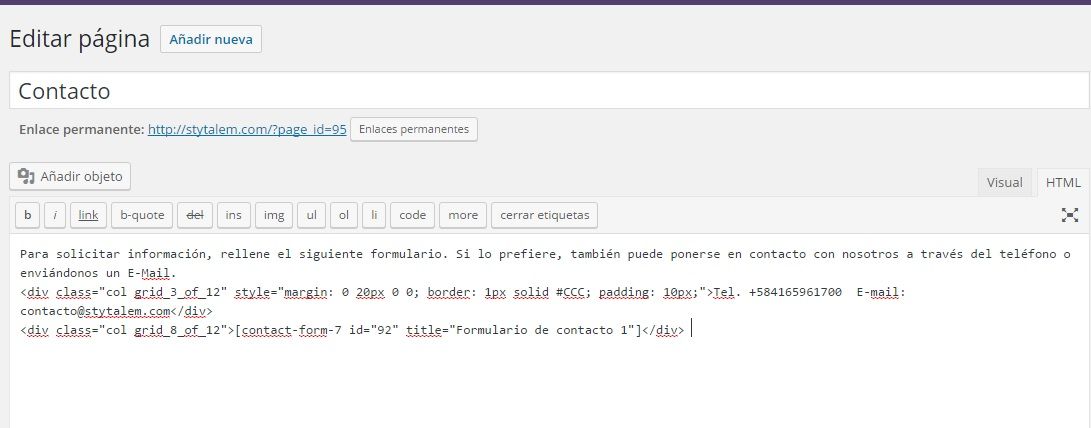Insert the more tag
Viewport: 1091px width, 428px height.
pos(463,215)
